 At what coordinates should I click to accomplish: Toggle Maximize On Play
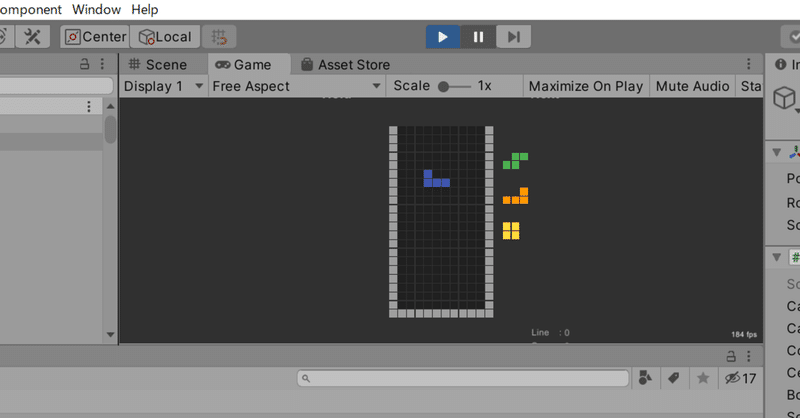(586, 86)
